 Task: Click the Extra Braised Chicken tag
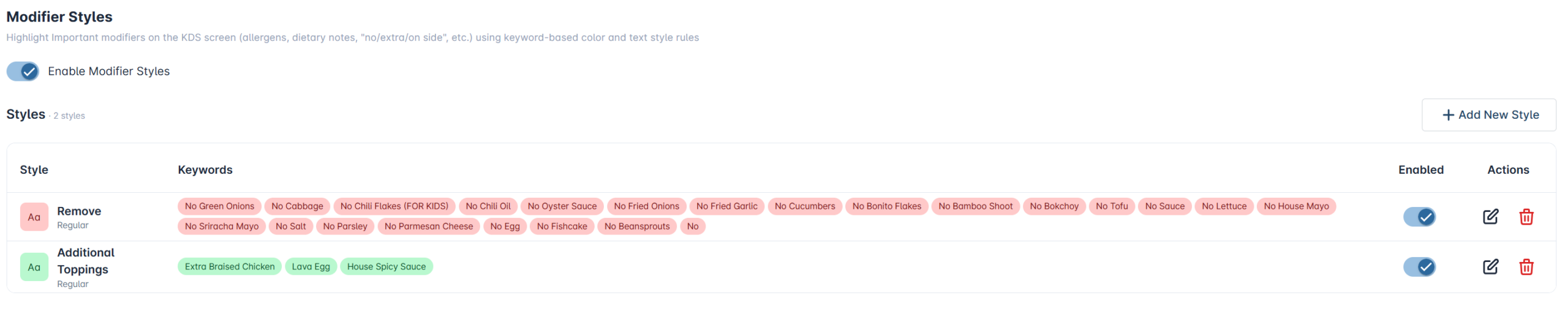(x=230, y=266)
